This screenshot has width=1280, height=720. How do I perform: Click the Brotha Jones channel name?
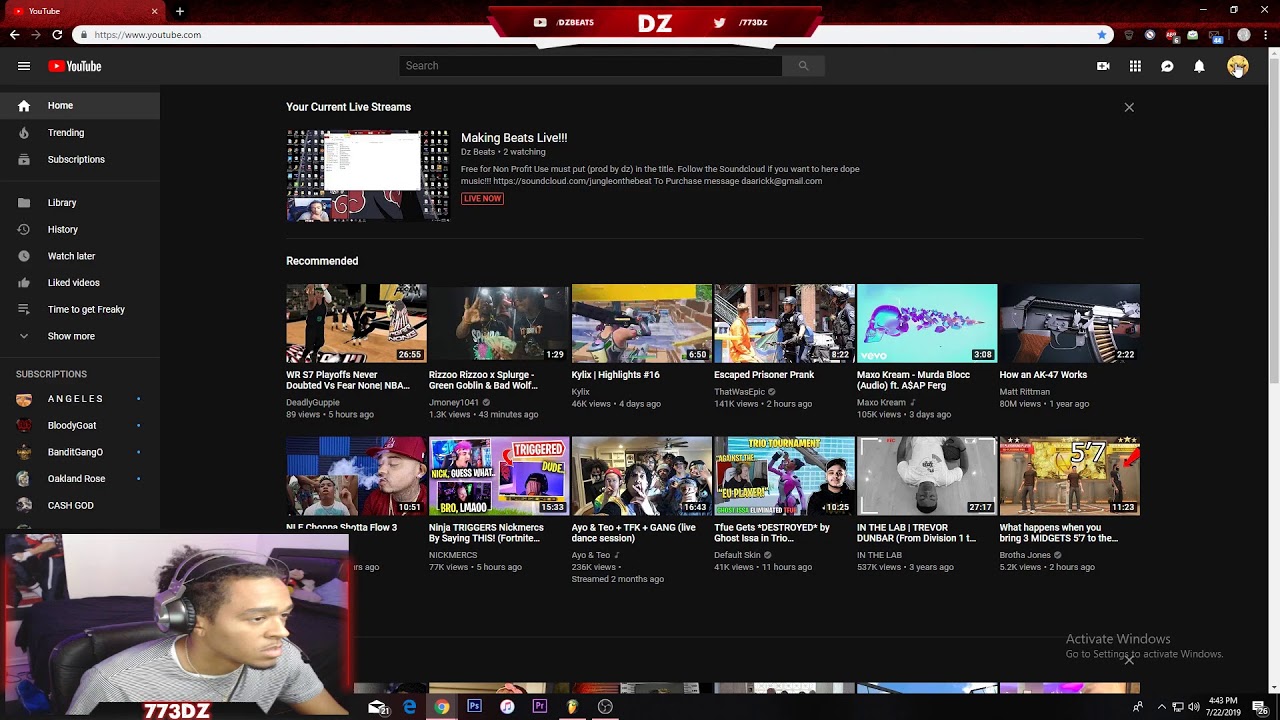[x=1025, y=555]
